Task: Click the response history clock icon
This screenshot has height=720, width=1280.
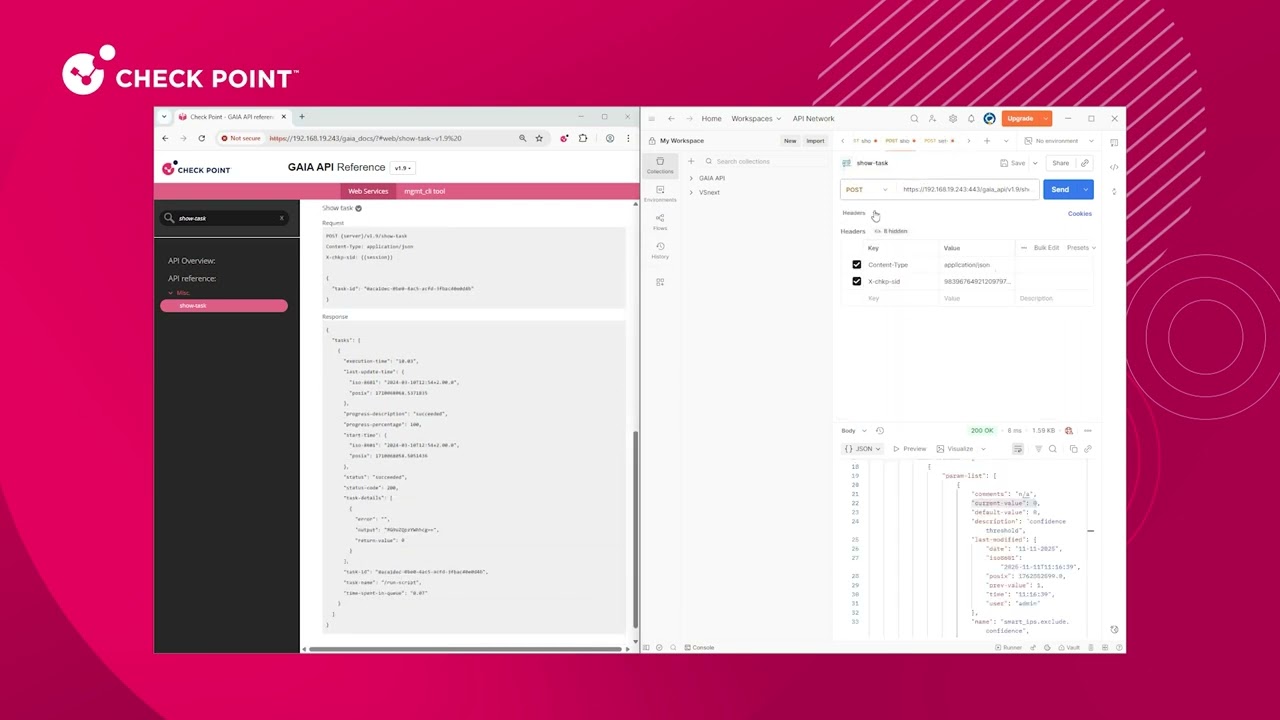Action: (x=880, y=431)
